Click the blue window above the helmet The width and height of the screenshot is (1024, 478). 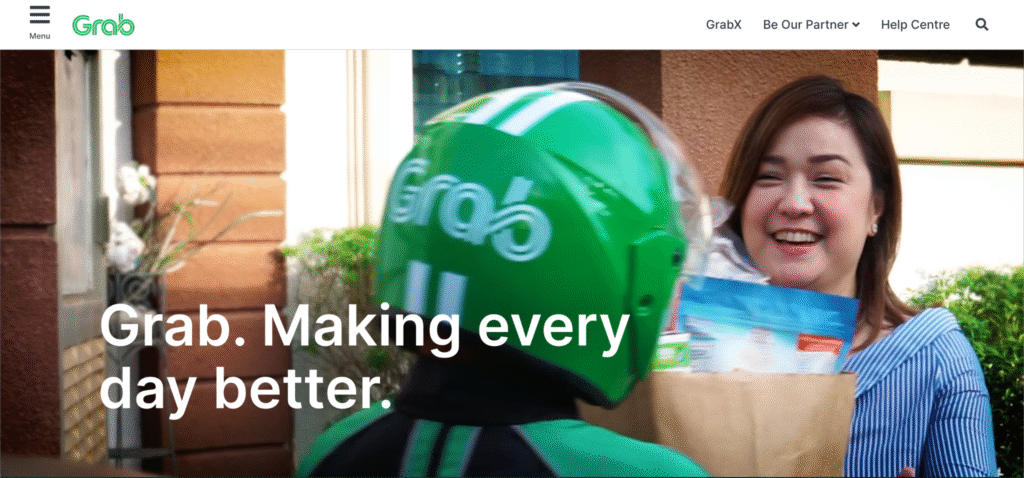pyautogui.click(x=495, y=82)
